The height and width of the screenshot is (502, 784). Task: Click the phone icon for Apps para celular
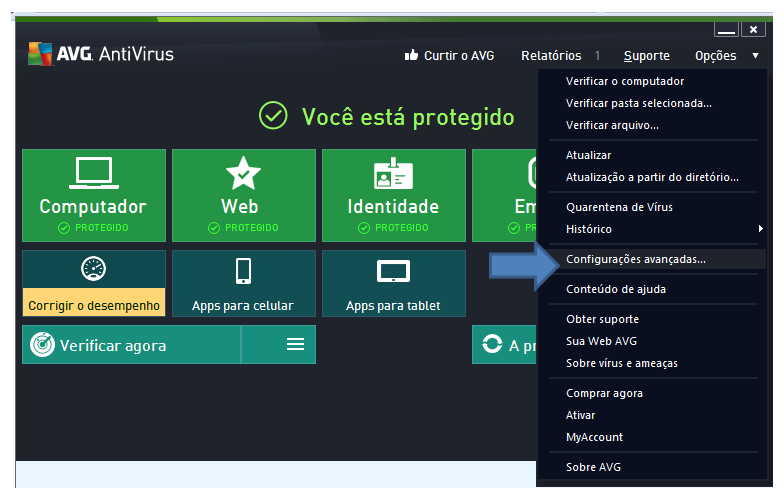coord(244,271)
